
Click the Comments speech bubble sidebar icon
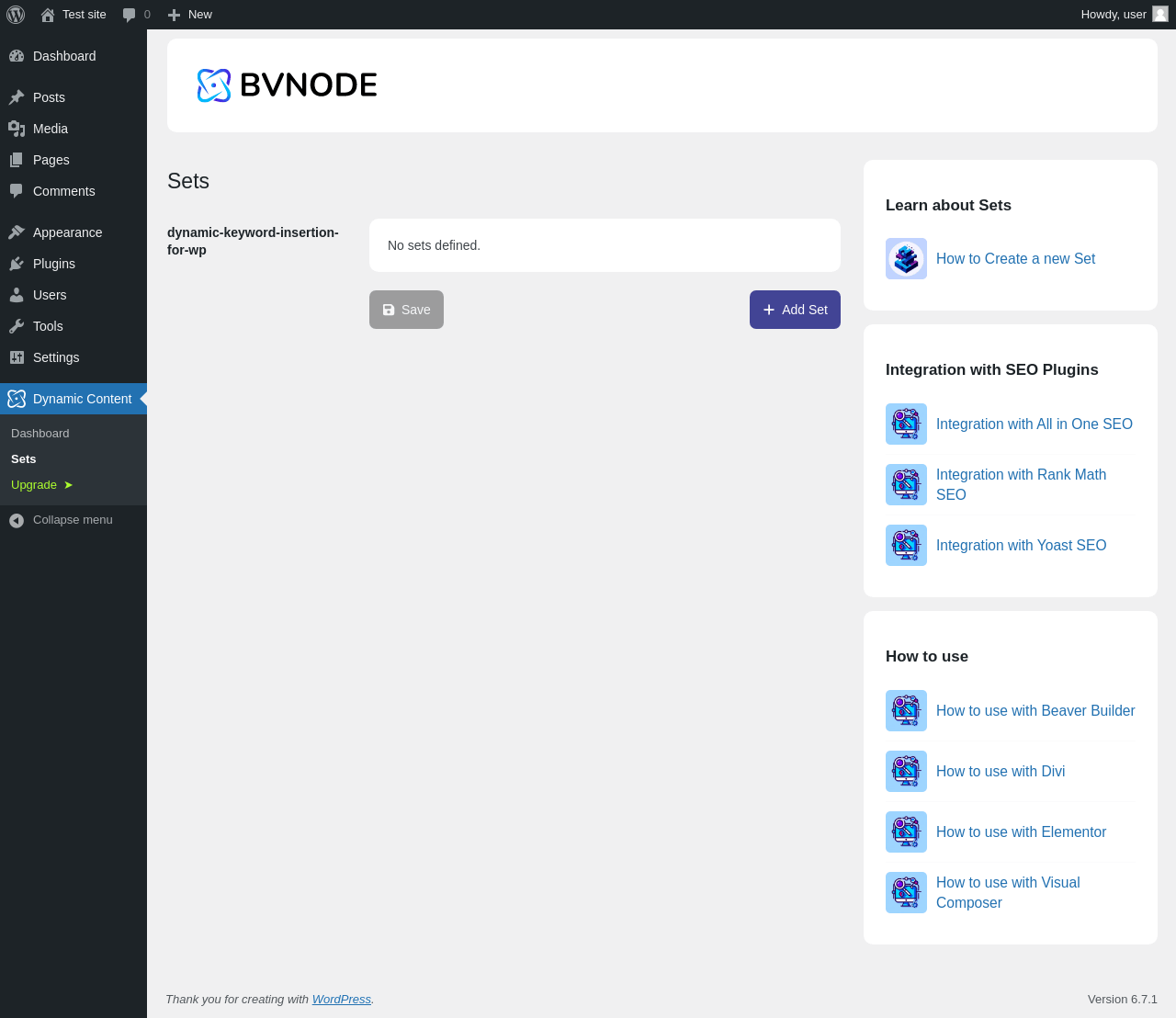[x=17, y=191]
